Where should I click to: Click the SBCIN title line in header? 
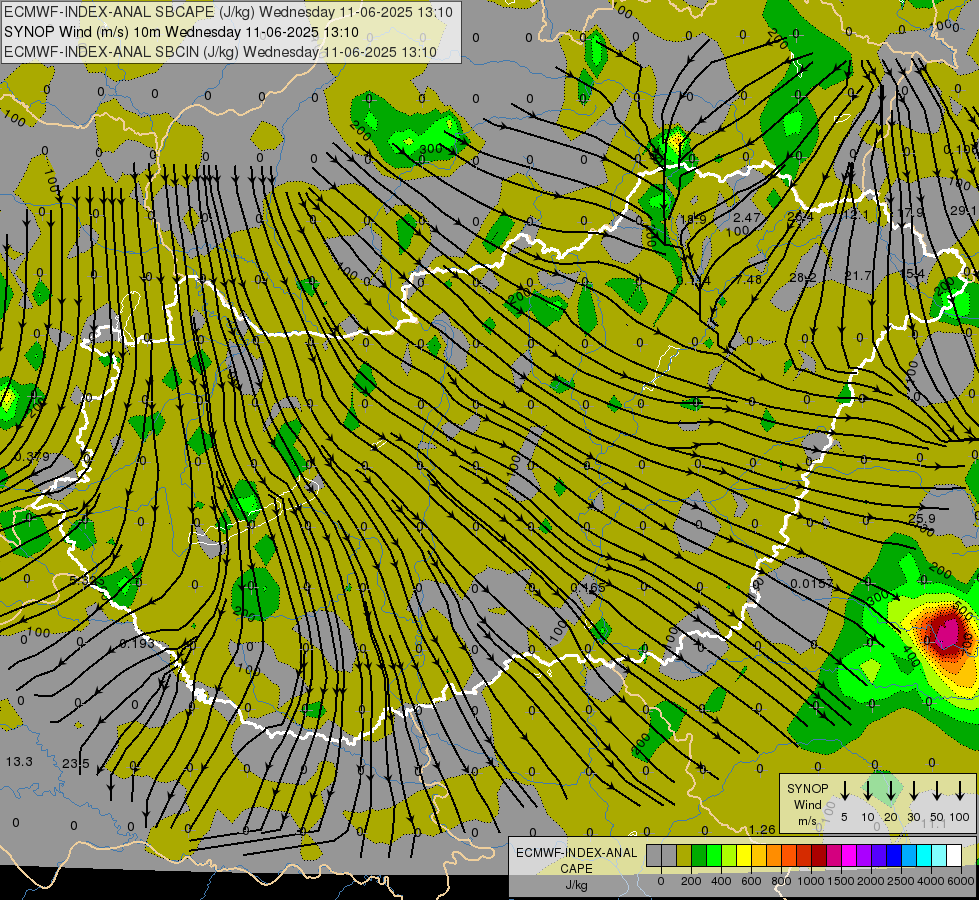(x=220, y=52)
